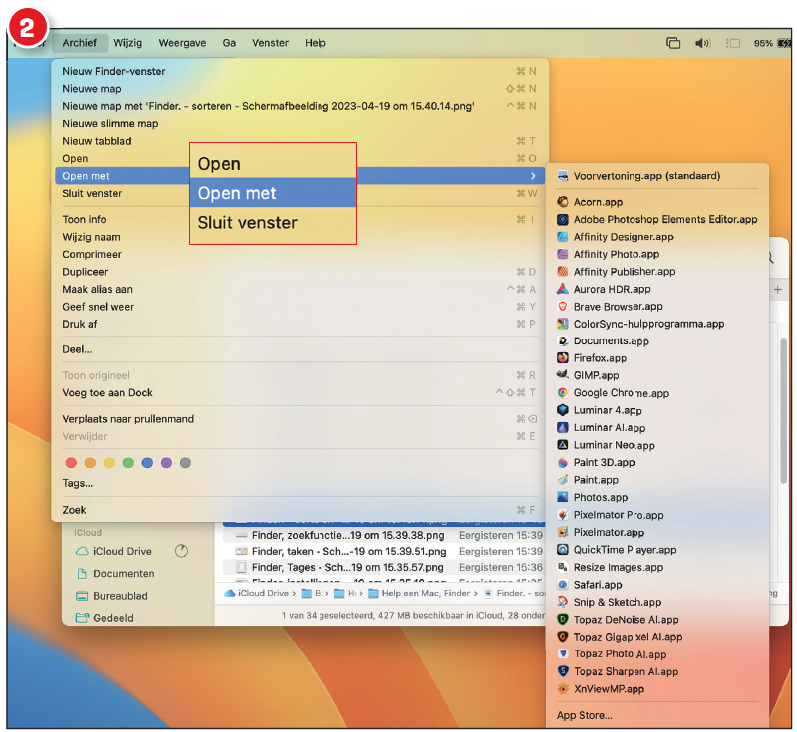Click the XnViewMP.app icon
Image resolution: width=797 pixels, height=732 pixels.
coord(562,689)
